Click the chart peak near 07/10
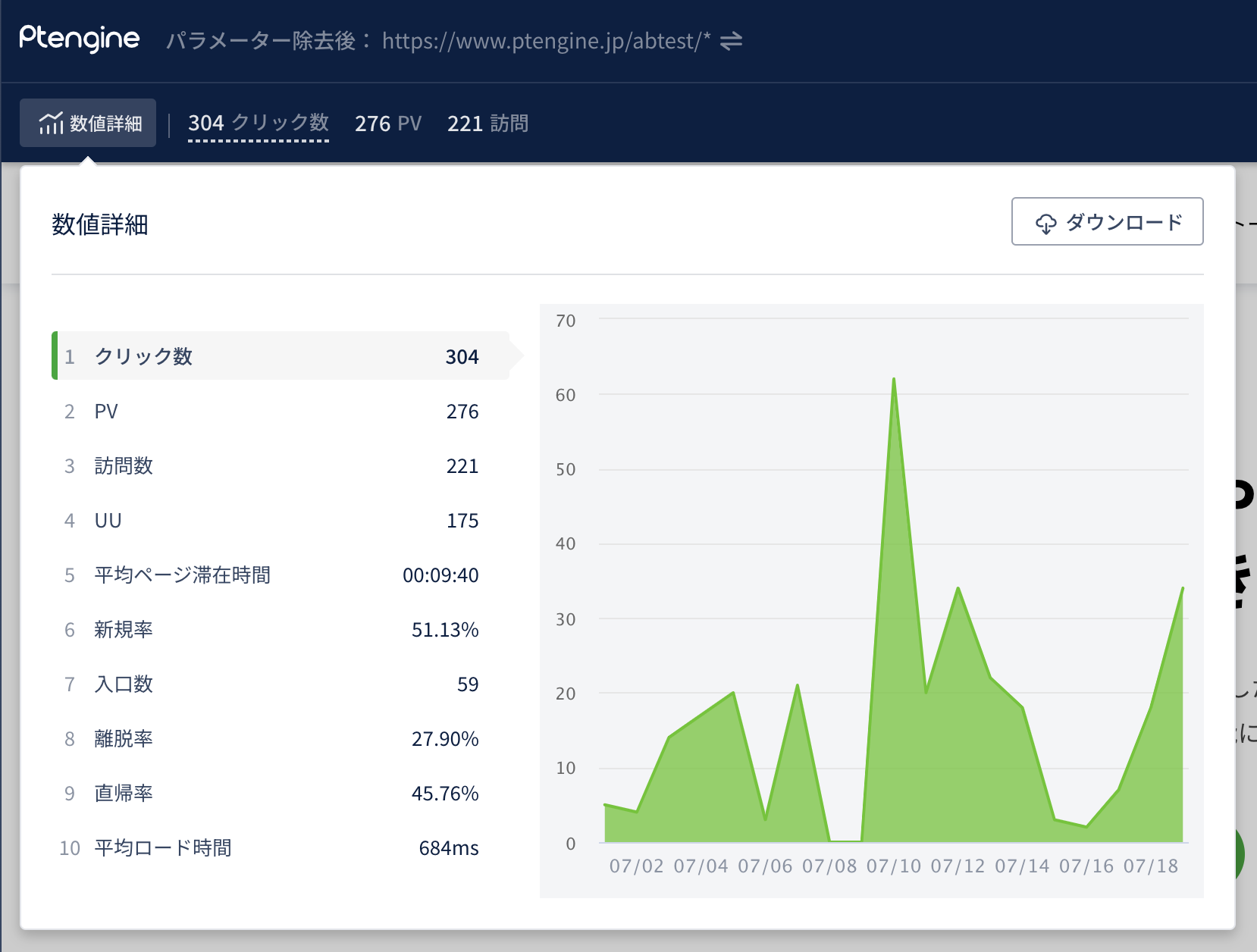This screenshot has width=1257, height=952. pyautogui.click(x=894, y=379)
